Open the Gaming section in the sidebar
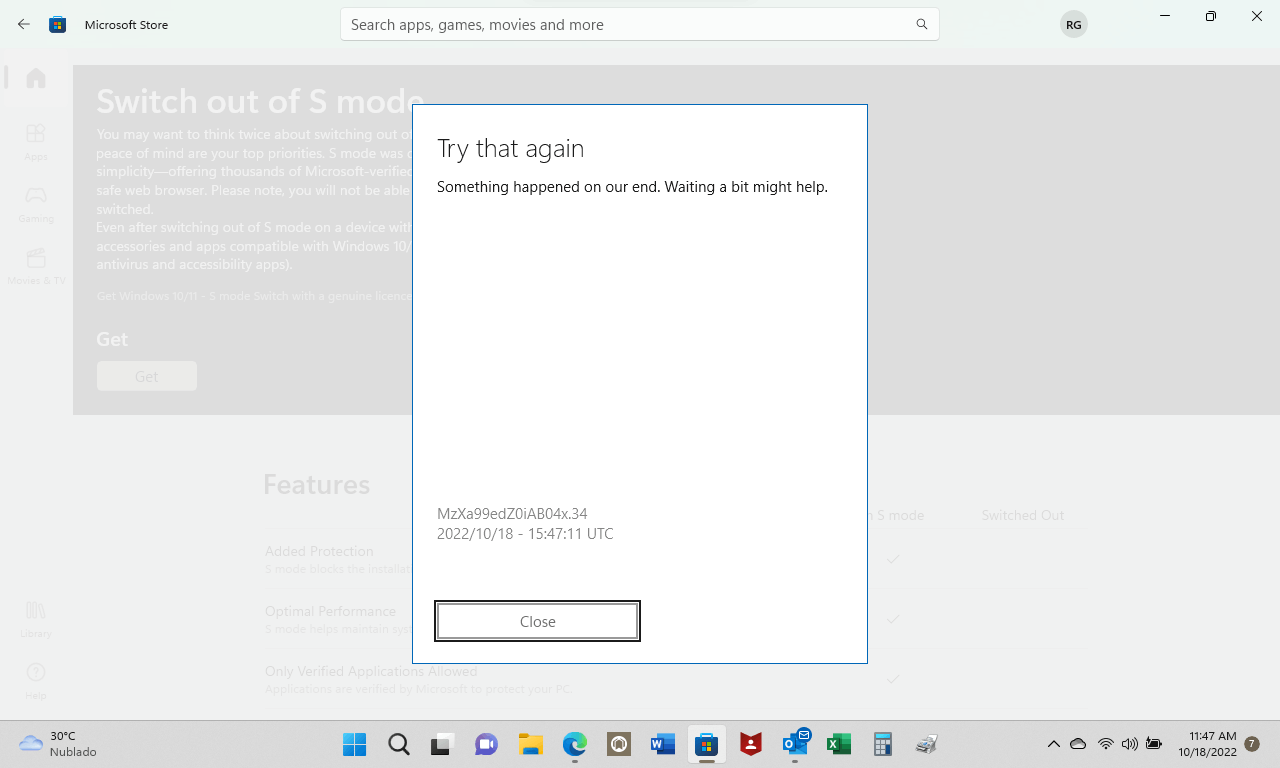The width and height of the screenshot is (1280, 768). pos(36,203)
